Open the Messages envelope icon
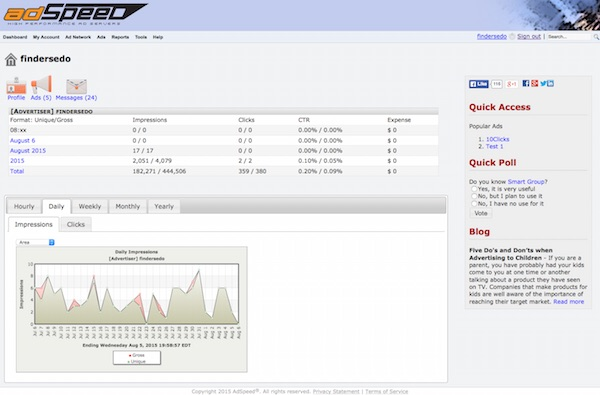600x395 pixels. 77,87
